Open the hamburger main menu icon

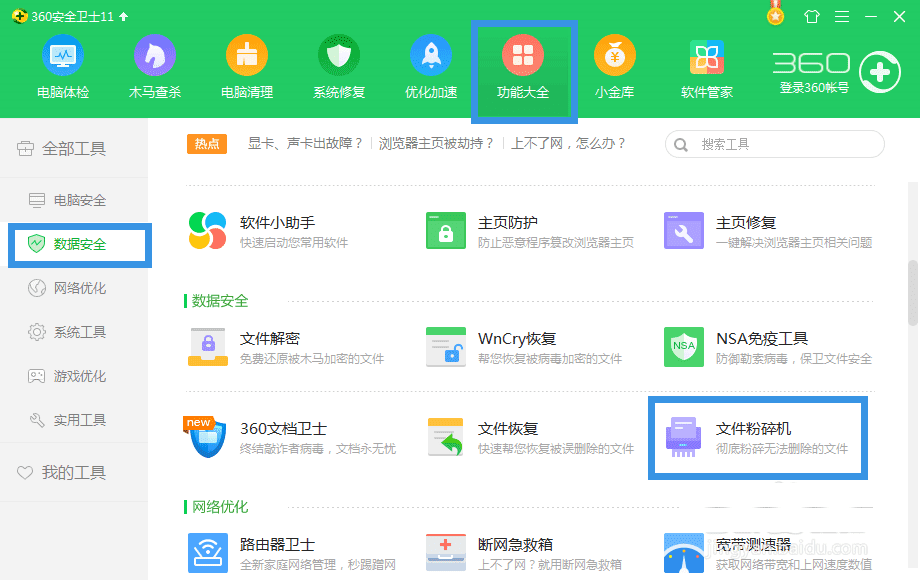tap(842, 16)
